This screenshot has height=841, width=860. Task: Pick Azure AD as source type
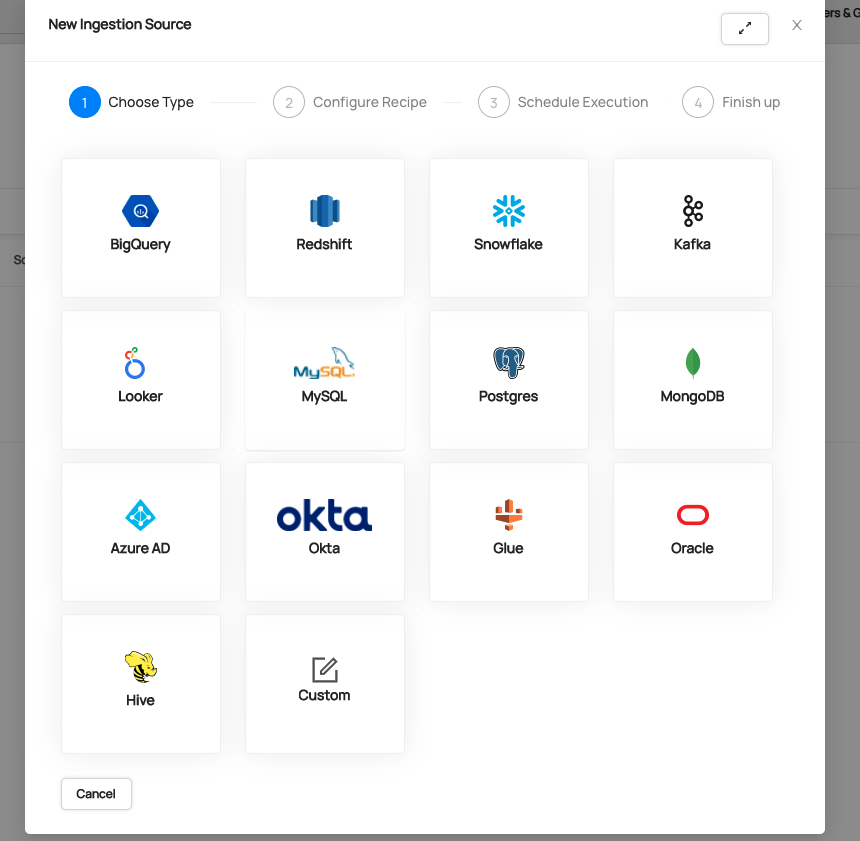click(x=140, y=532)
